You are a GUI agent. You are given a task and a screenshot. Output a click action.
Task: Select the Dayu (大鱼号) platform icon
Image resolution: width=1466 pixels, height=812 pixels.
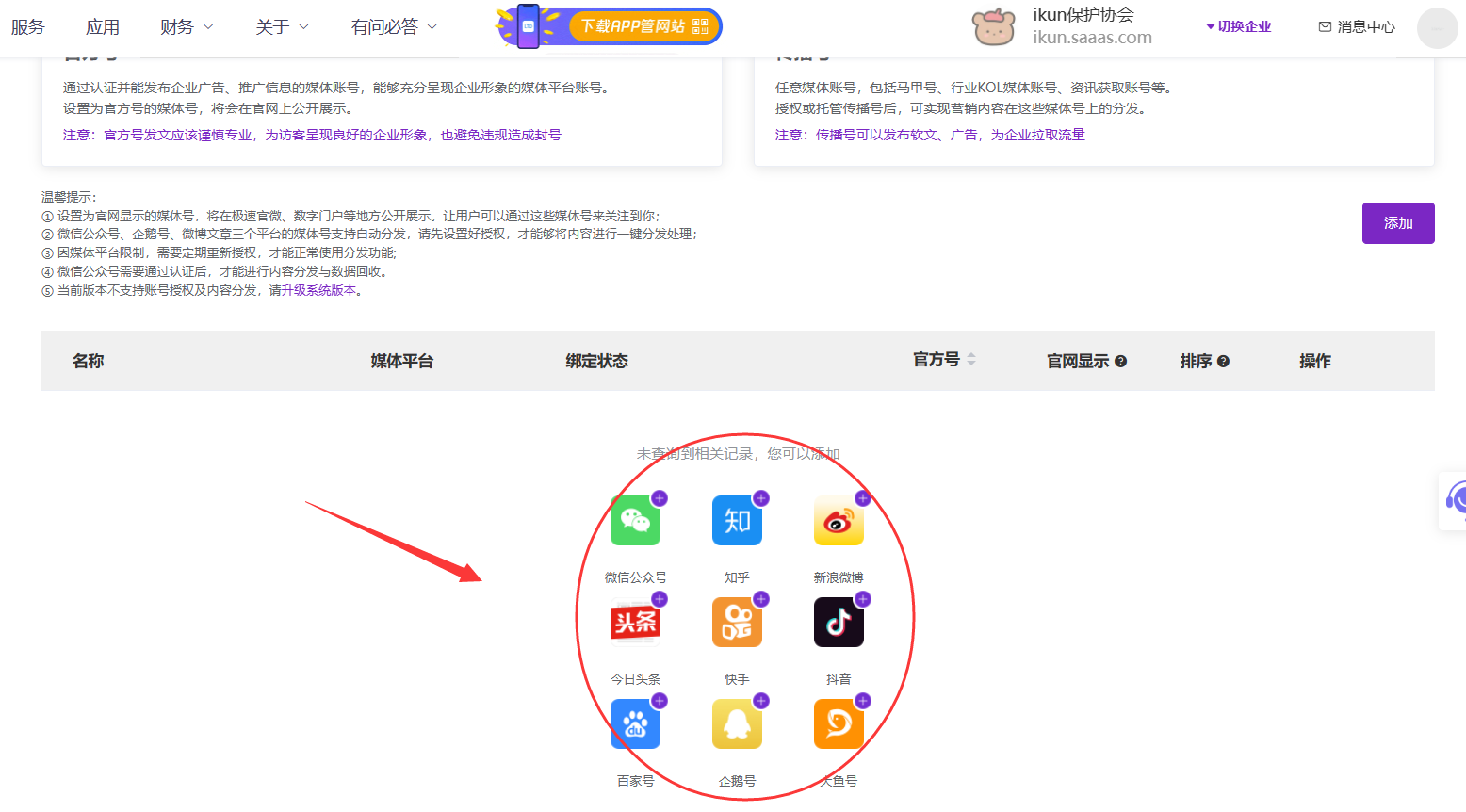[x=839, y=724]
